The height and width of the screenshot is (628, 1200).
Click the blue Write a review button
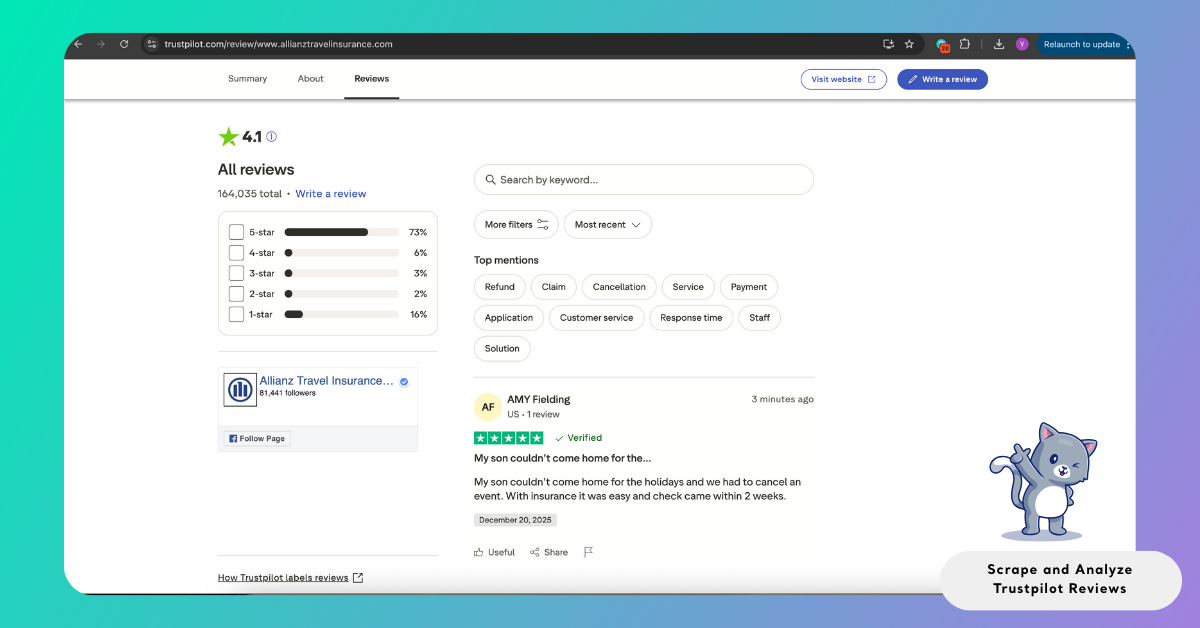942,79
